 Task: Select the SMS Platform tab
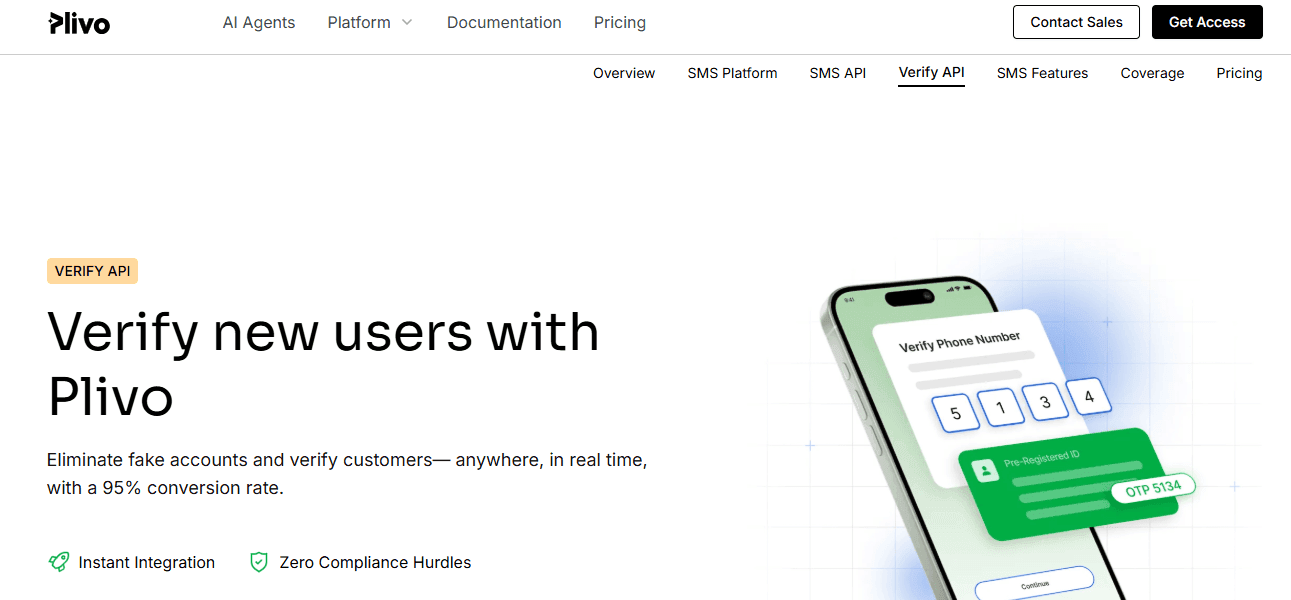click(x=732, y=73)
